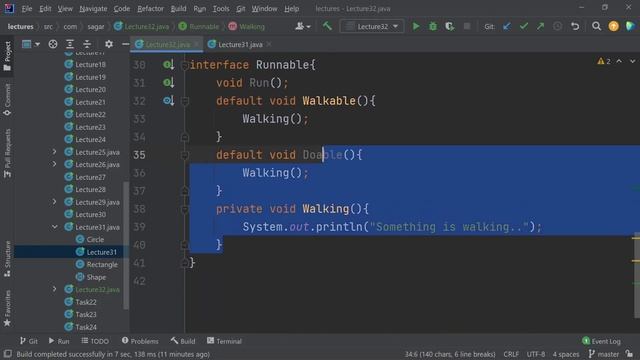Open the code with me user dropdown
This screenshot has height=360, width=640.
point(303,27)
